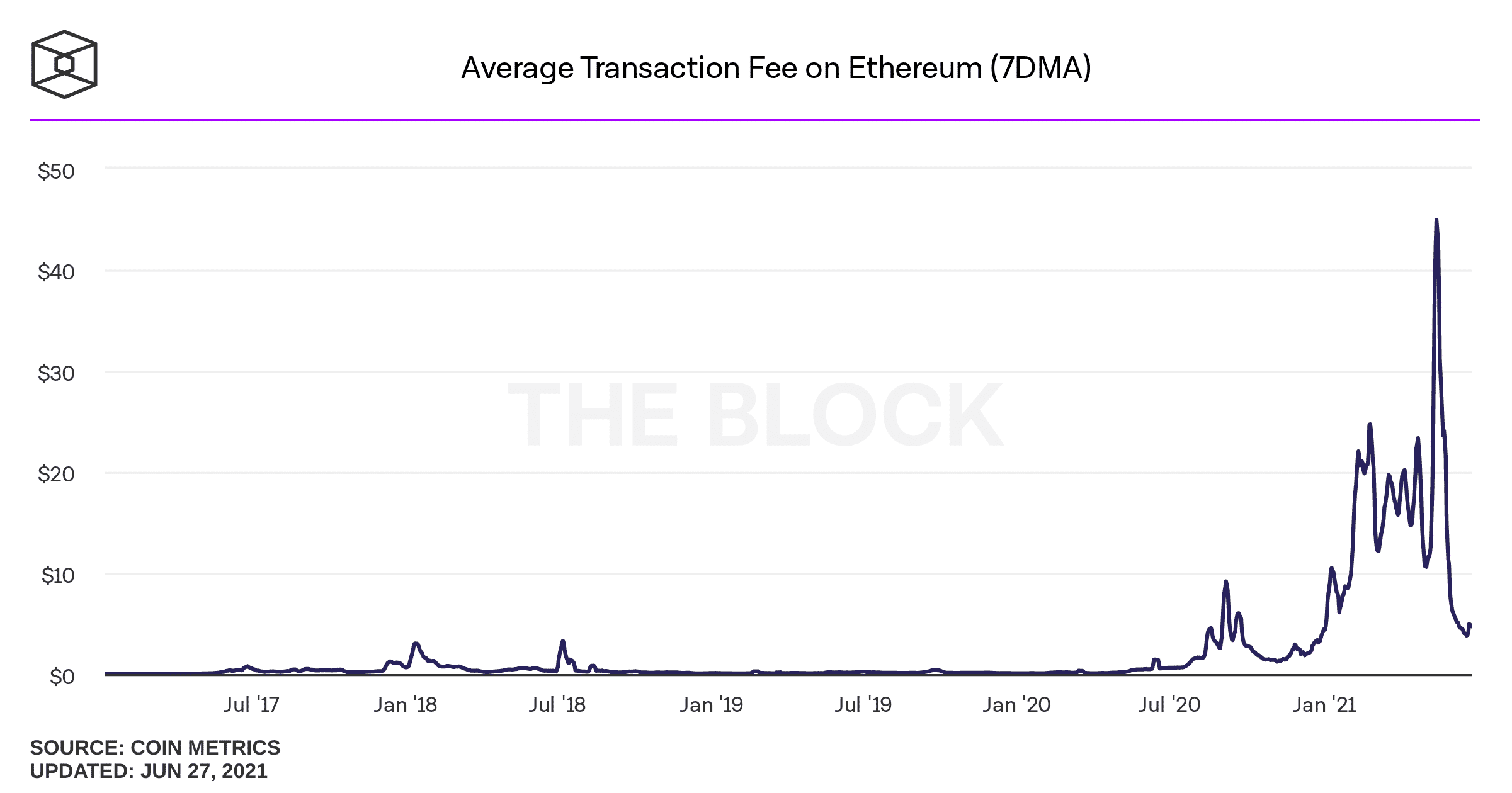Select the $30 y-axis label
Image resolution: width=1512 pixels, height=793 pixels.
[x=56, y=373]
